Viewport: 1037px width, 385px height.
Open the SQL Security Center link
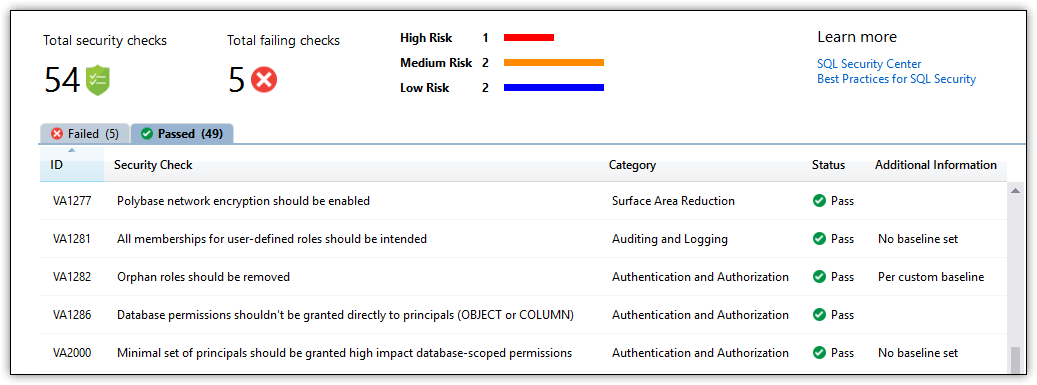869,64
